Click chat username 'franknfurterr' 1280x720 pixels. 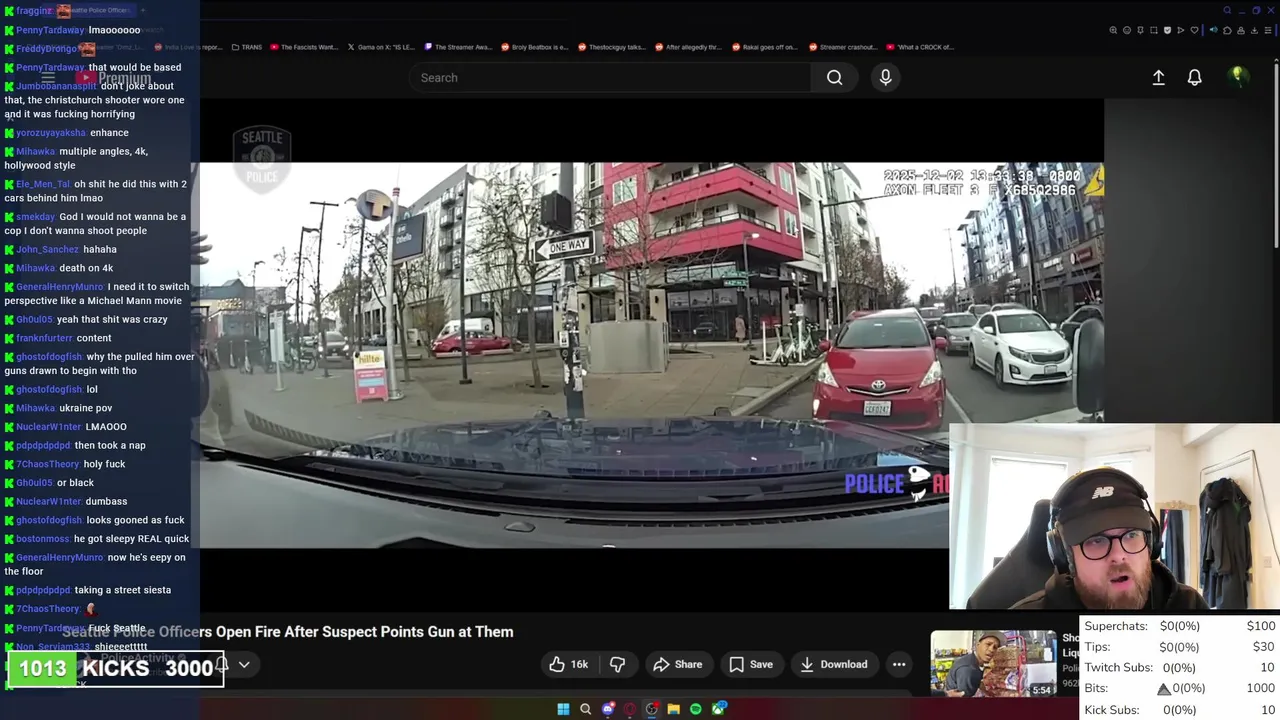tap(45, 338)
